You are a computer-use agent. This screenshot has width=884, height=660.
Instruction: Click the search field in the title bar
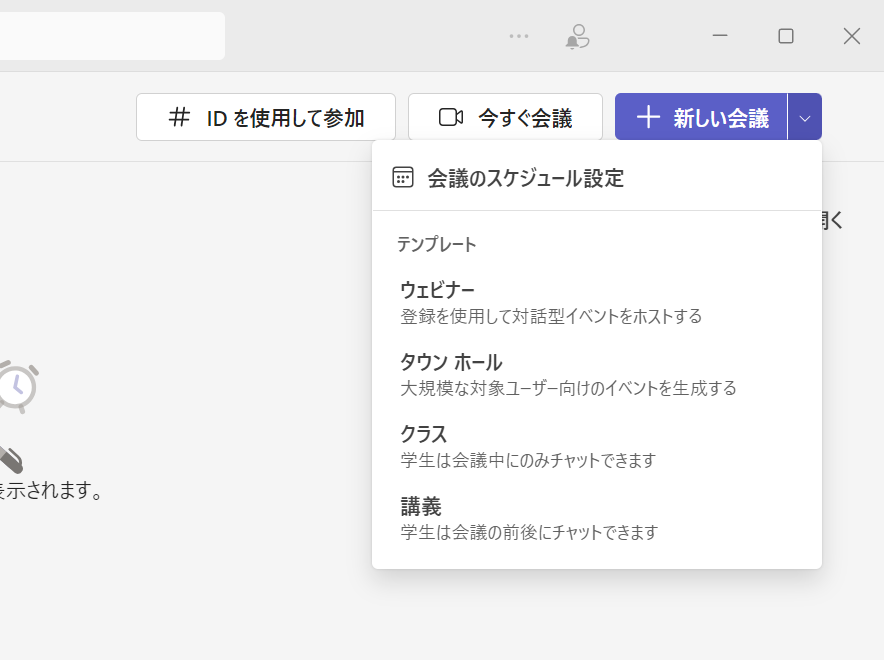click(x=112, y=36)
